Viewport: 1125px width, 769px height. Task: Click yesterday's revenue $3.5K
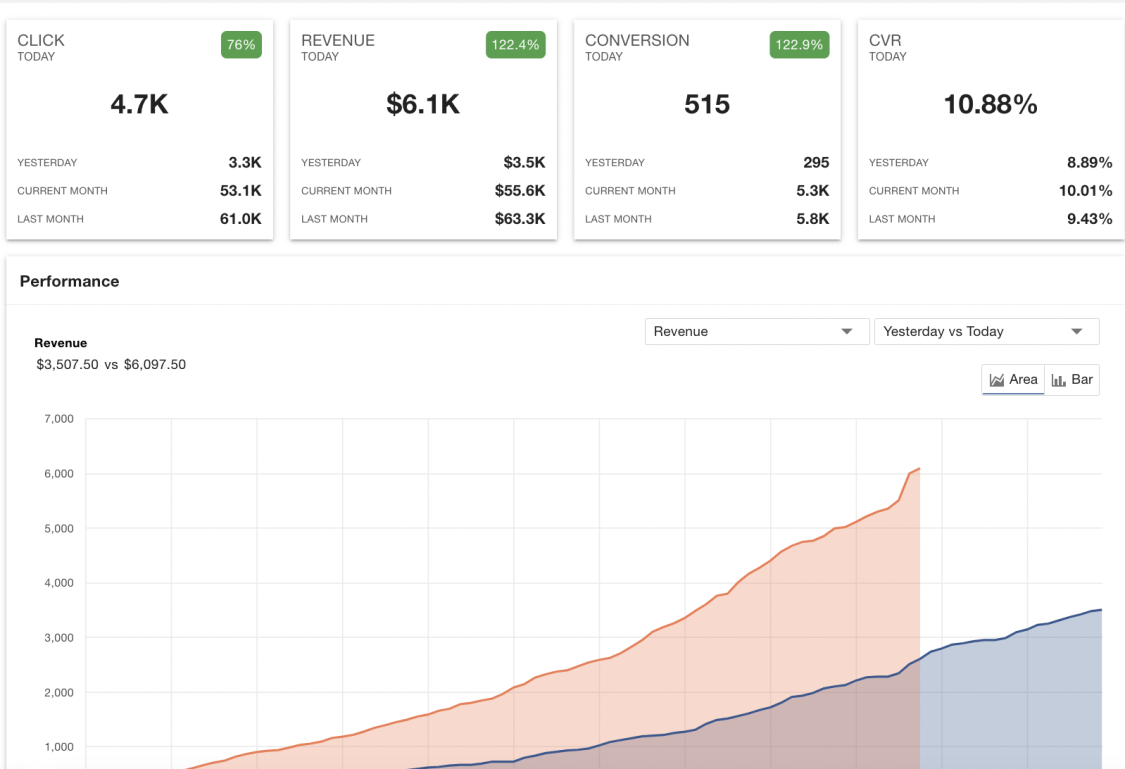tap(524, 162)
